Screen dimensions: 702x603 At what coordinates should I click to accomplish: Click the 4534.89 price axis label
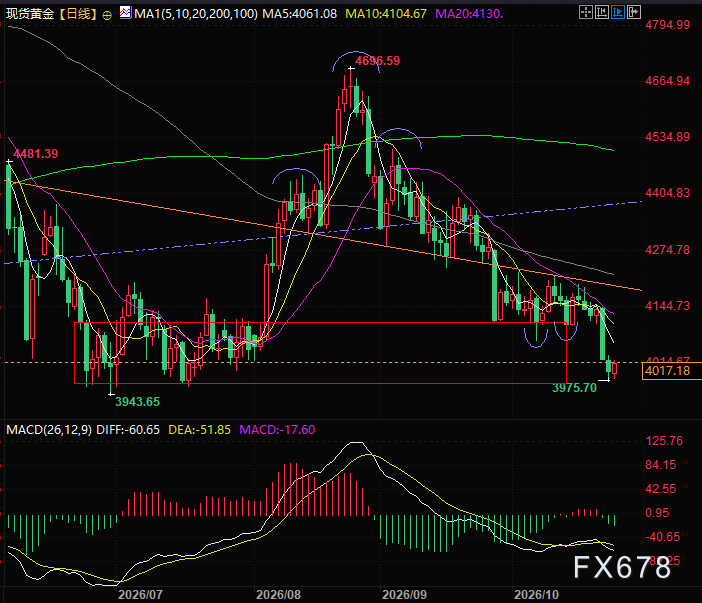[x=668, y=137]
